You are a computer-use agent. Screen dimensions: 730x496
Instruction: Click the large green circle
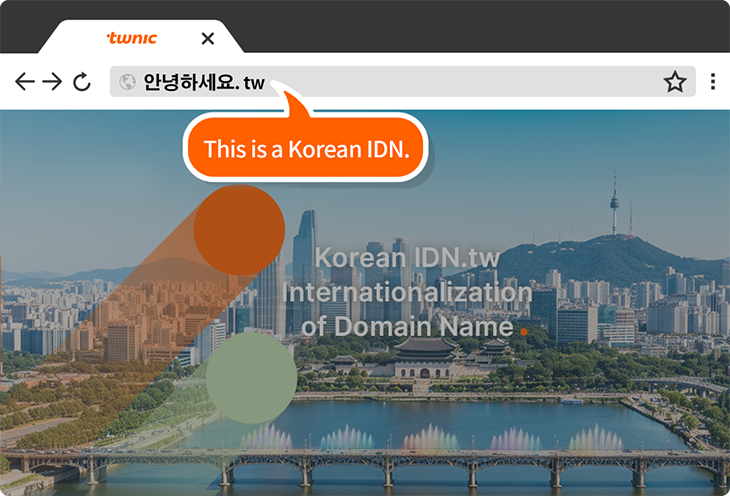(251, 377)
